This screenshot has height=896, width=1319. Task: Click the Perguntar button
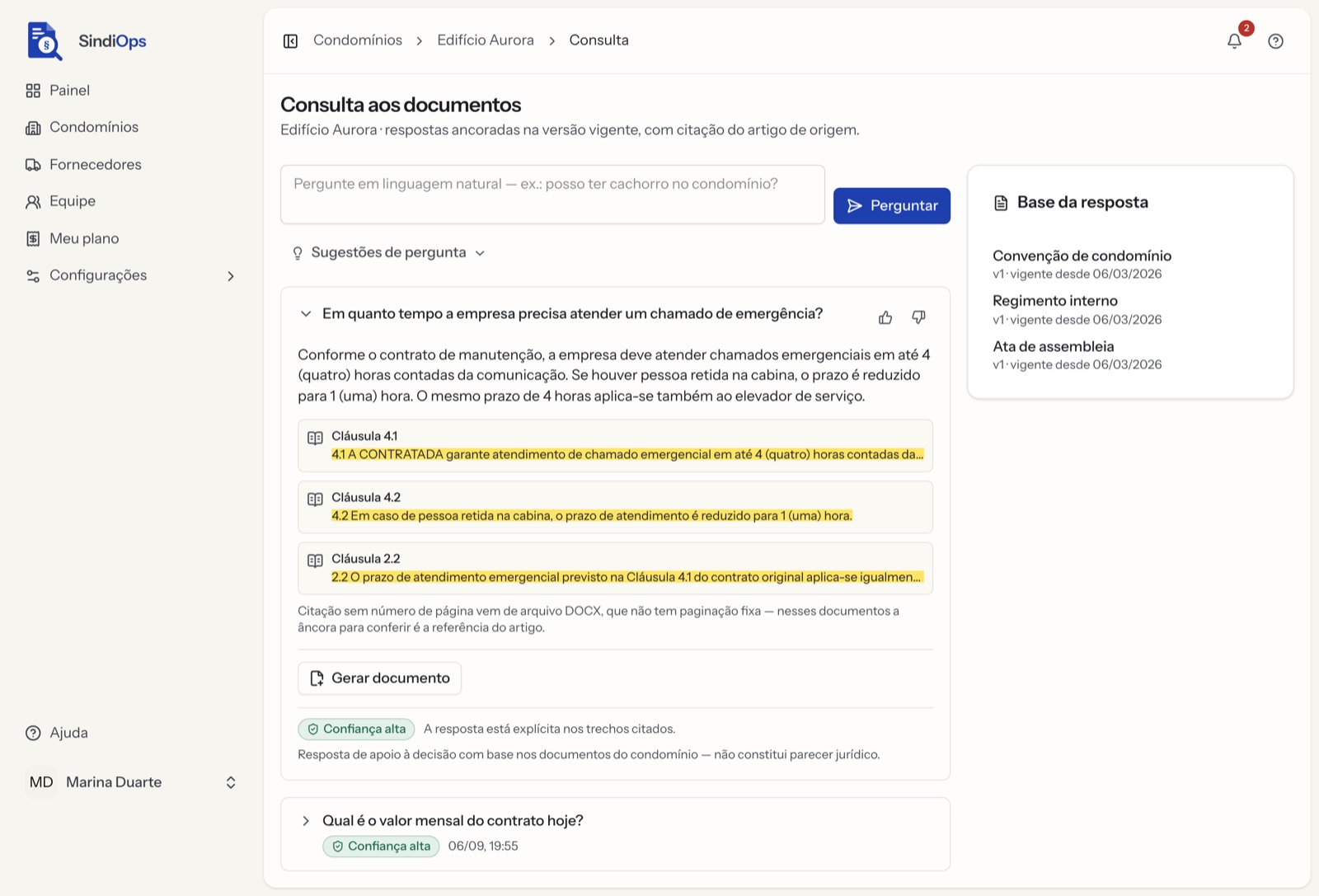coord(892,206)
